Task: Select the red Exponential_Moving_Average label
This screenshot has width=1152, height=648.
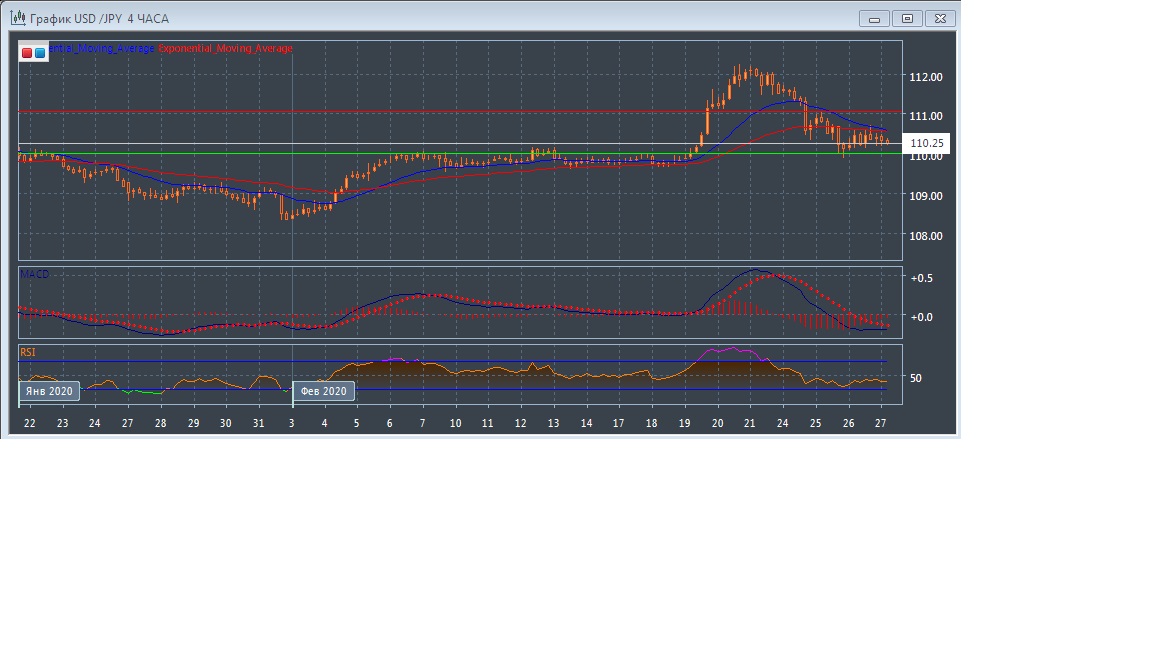Action: pyautogui.click(x=226, y=48)
